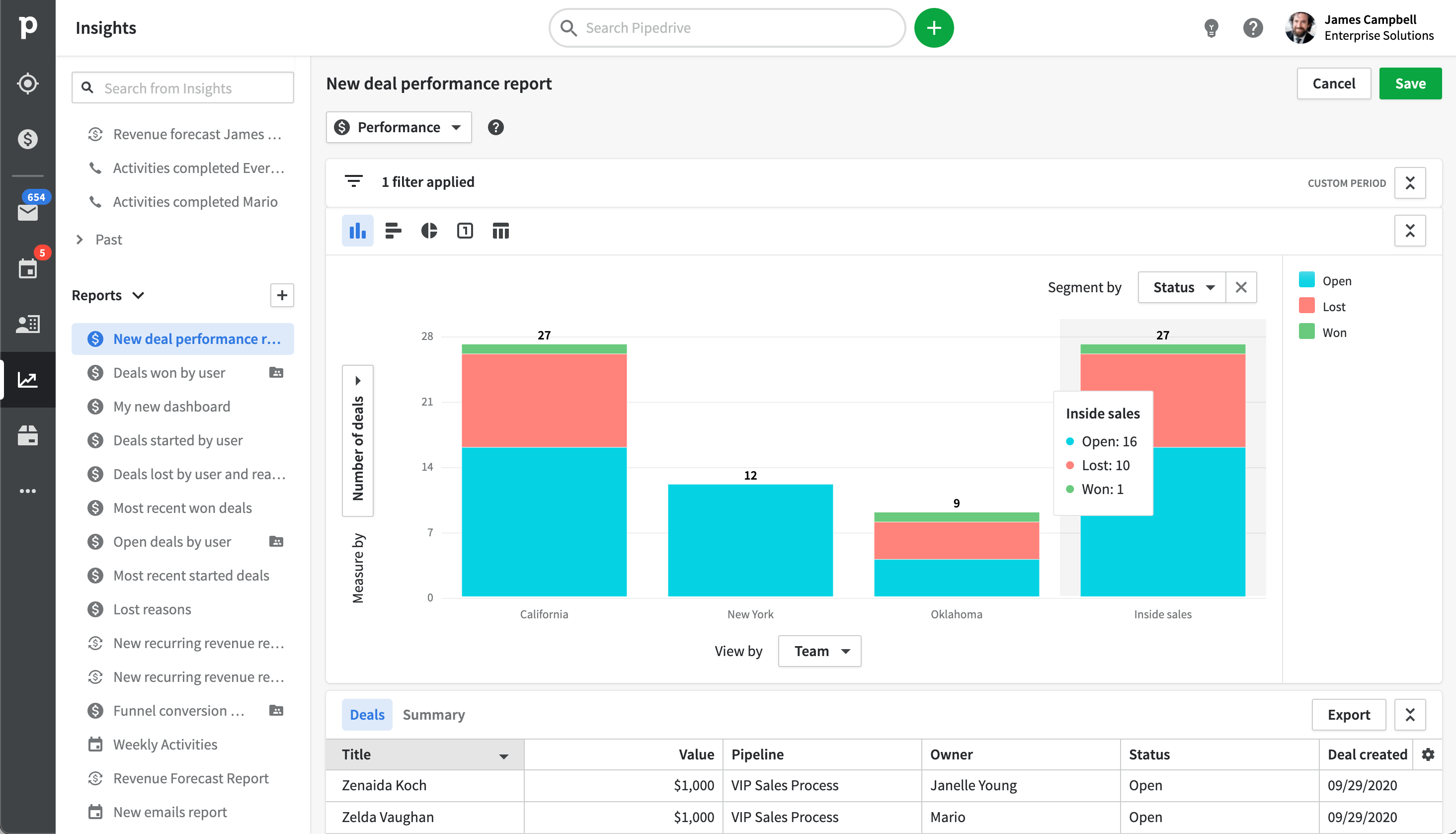Click green quick add plus button
This screenshot has width=1456, height=834.
click(x=934, y=28)
